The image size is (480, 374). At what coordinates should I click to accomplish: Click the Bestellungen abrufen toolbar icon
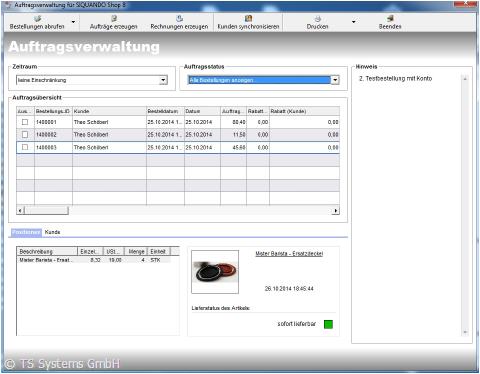37,18
